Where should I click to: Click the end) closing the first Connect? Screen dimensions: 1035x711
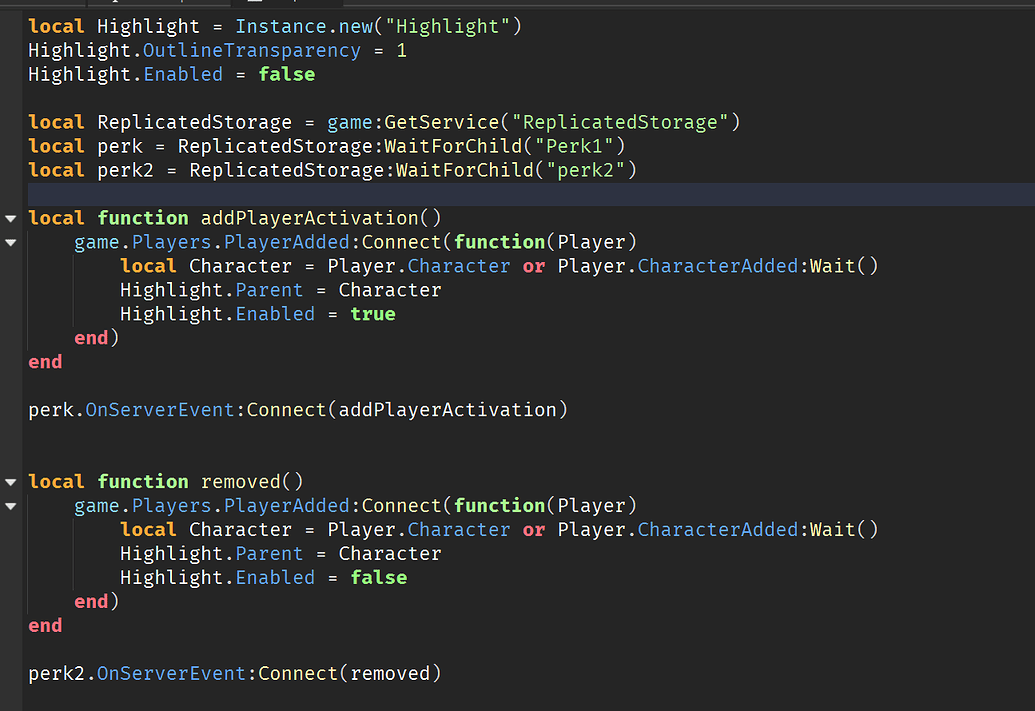96,337
